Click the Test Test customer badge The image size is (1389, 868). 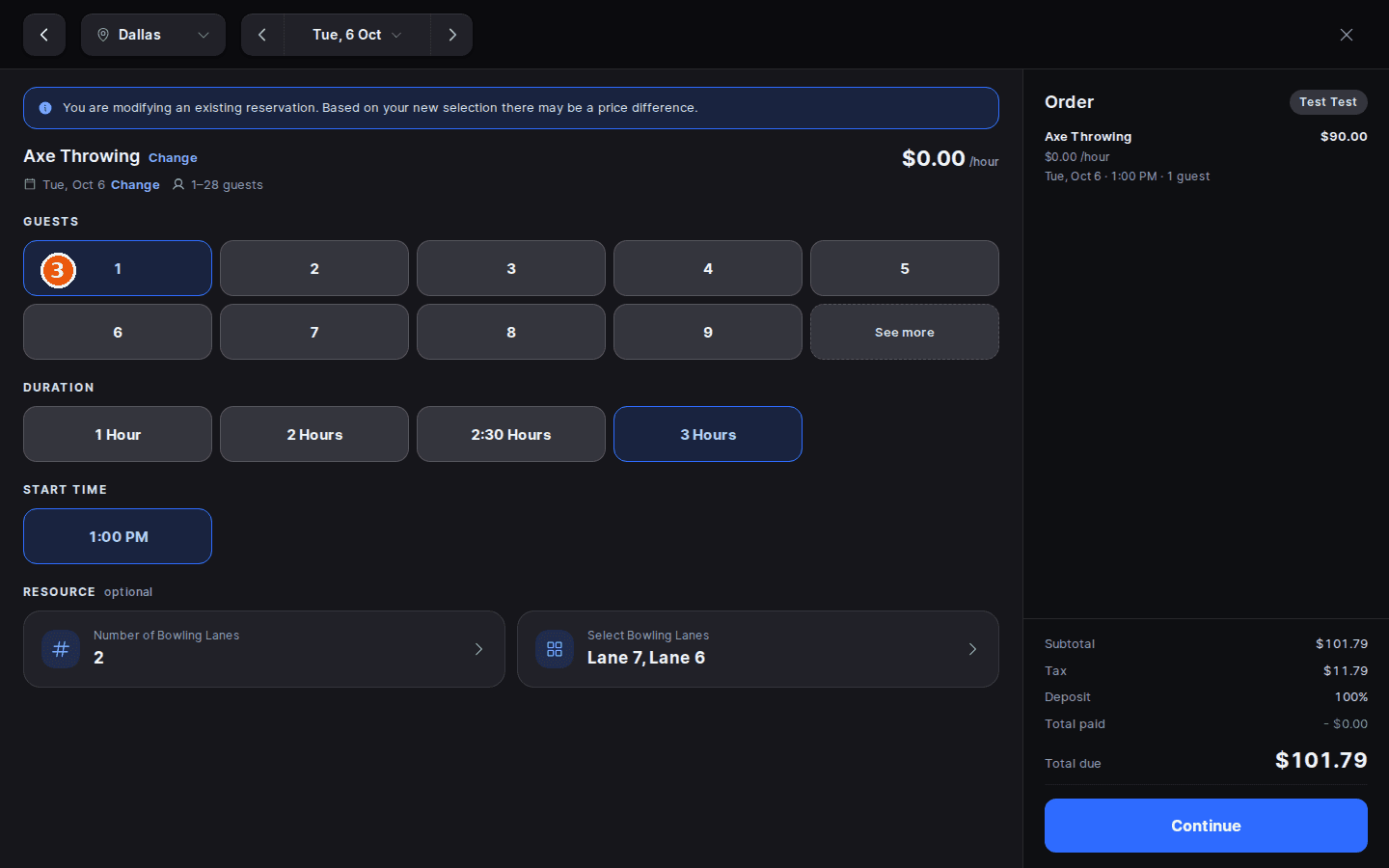click(1328, 102)
